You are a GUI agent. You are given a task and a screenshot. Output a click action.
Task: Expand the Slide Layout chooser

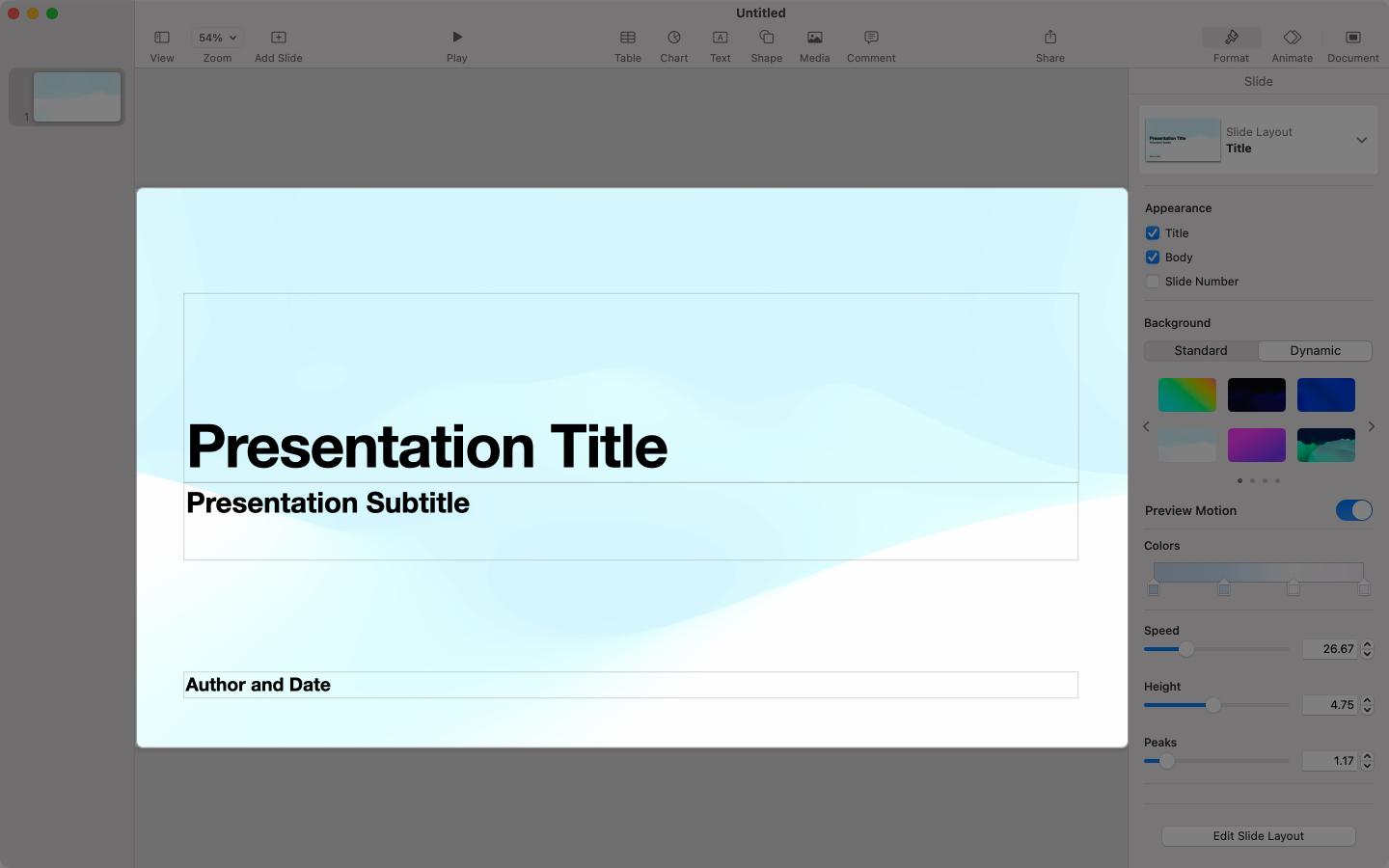pyautogui.click(x=1361, y=140)
